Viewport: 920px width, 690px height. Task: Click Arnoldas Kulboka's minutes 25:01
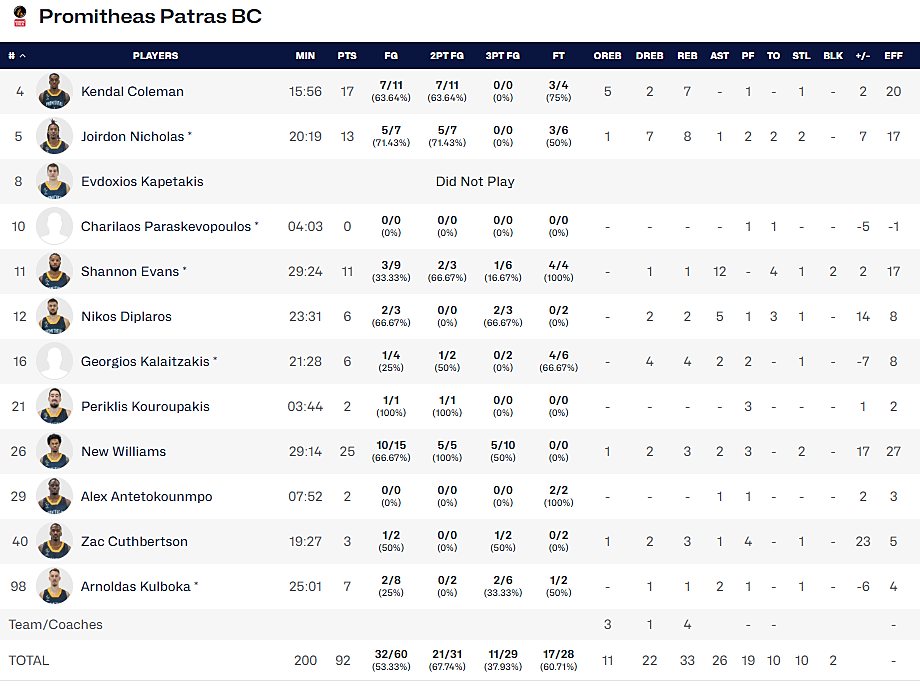pos(305,586)
